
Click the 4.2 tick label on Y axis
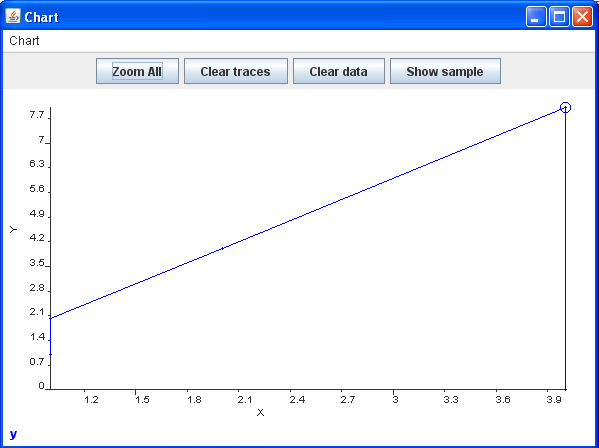point(37,238)
